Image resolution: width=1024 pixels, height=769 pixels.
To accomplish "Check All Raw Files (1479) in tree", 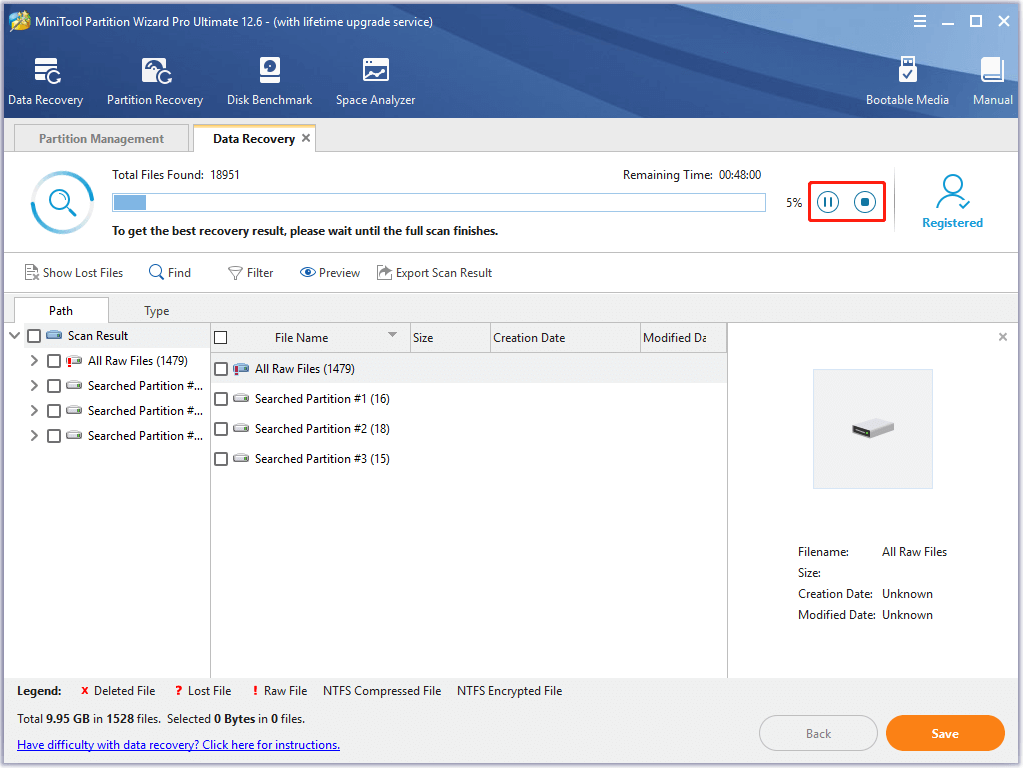I will [54, 361].
